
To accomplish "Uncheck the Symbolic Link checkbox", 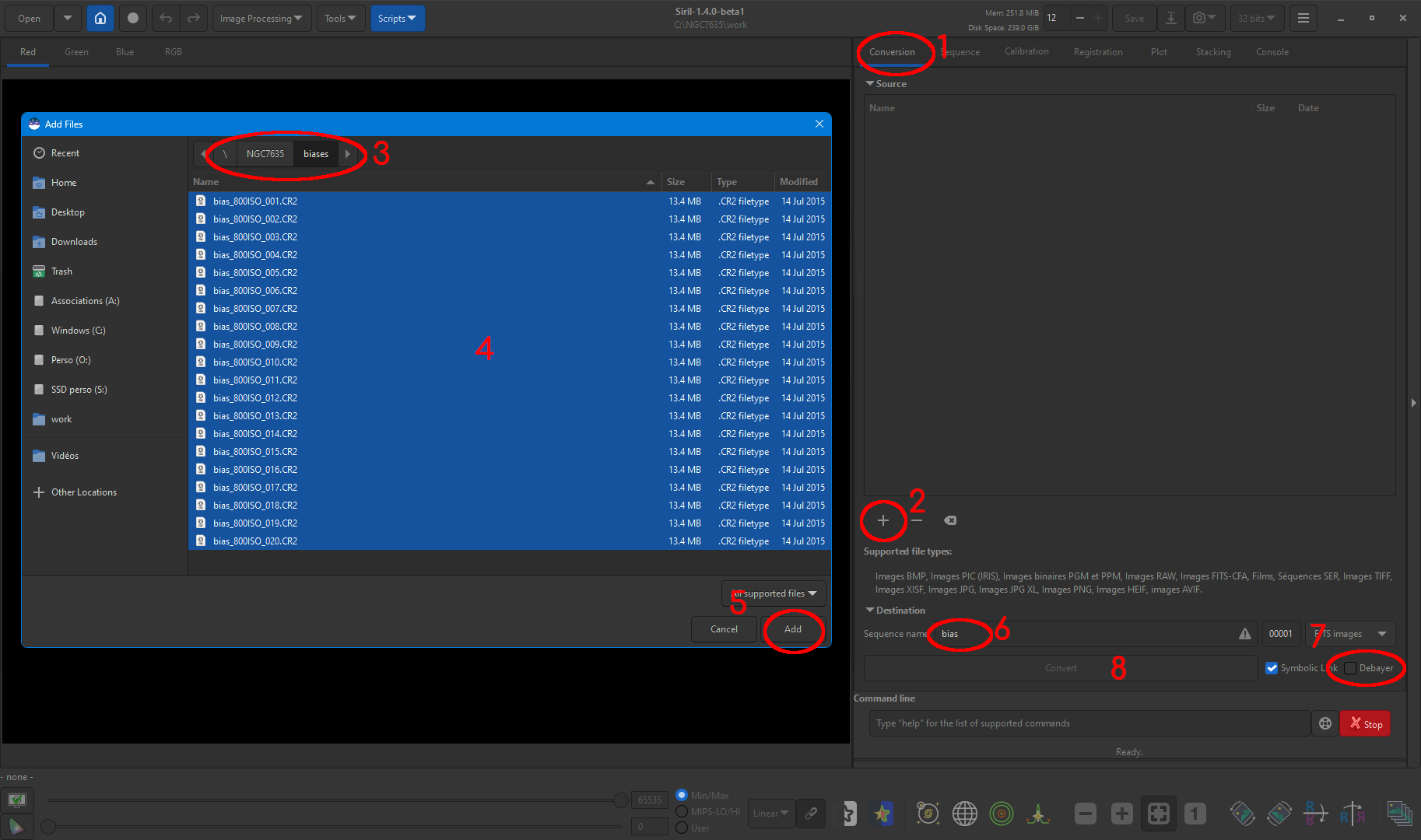I will tap(1272, 668).
